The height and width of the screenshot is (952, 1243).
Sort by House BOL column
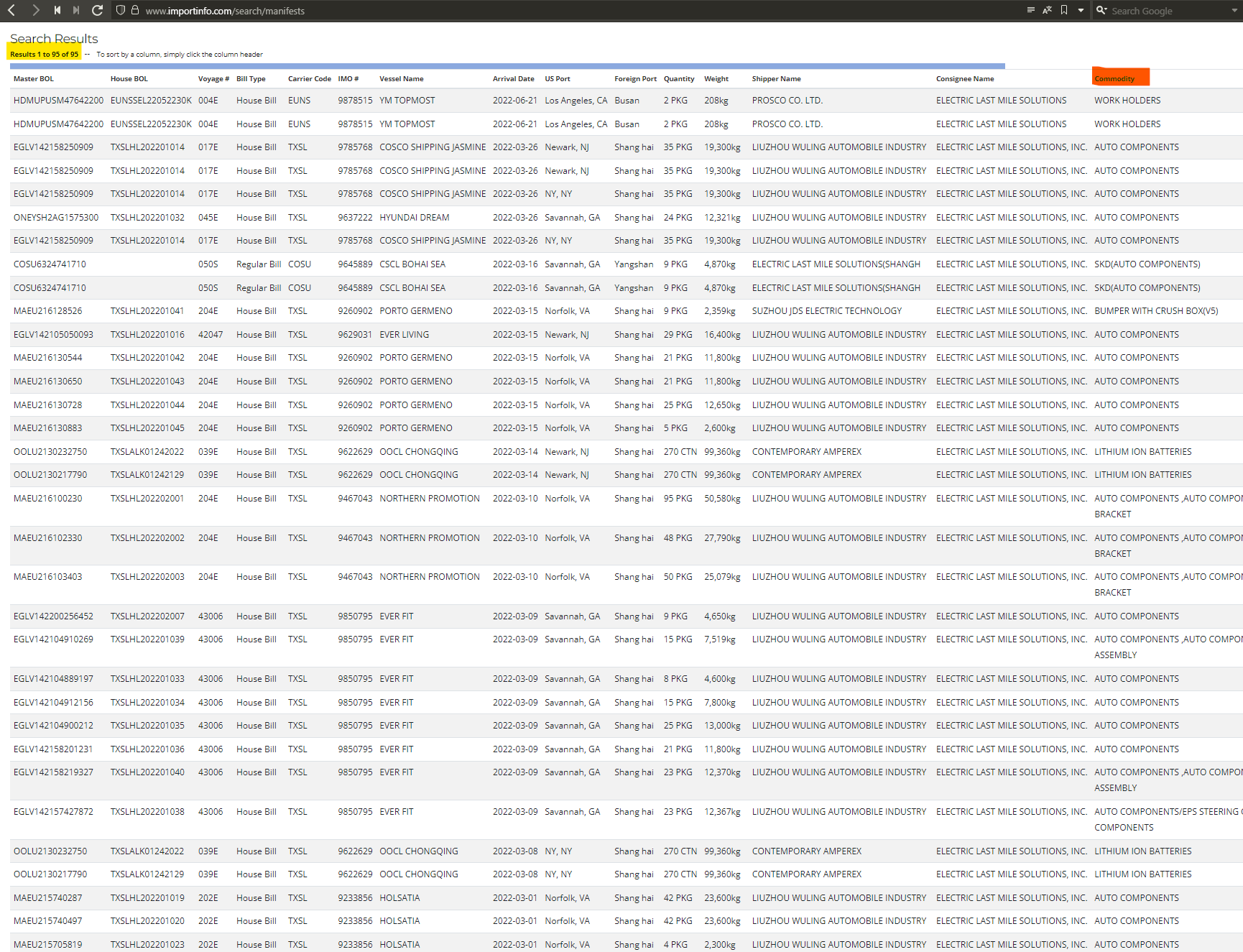click(x=129, y=79)
